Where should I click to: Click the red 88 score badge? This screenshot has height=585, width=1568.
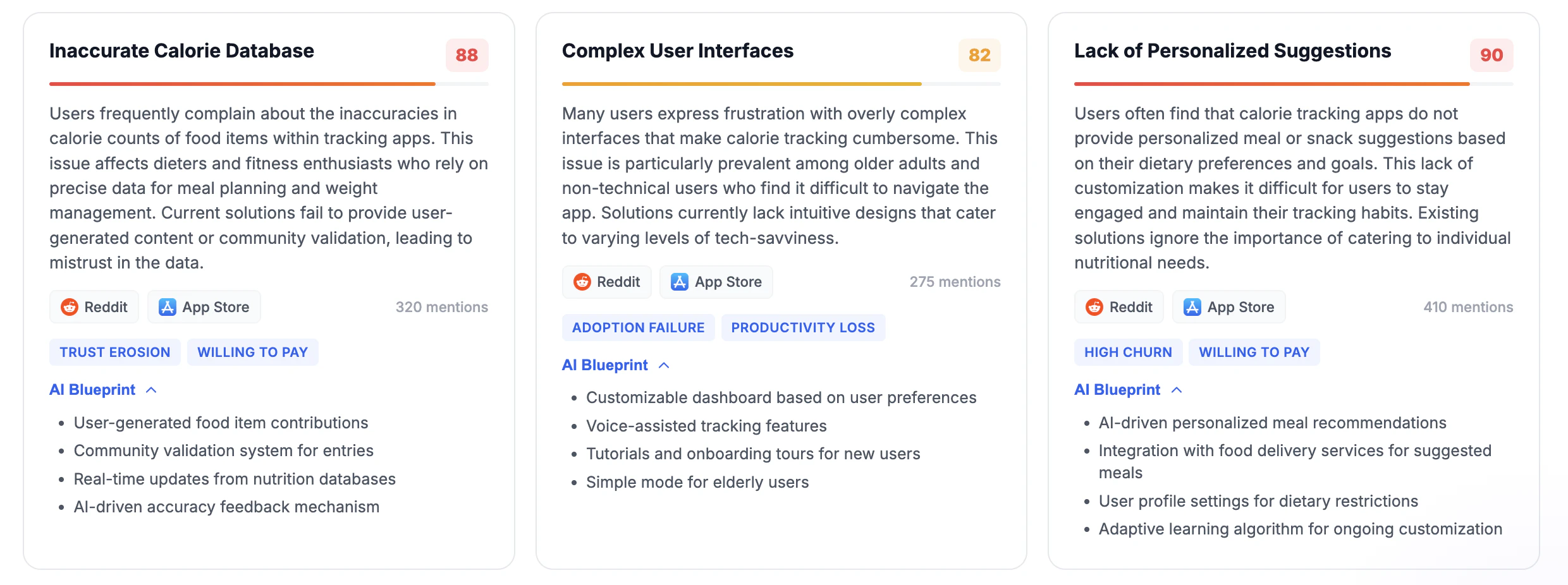[467, 55]
